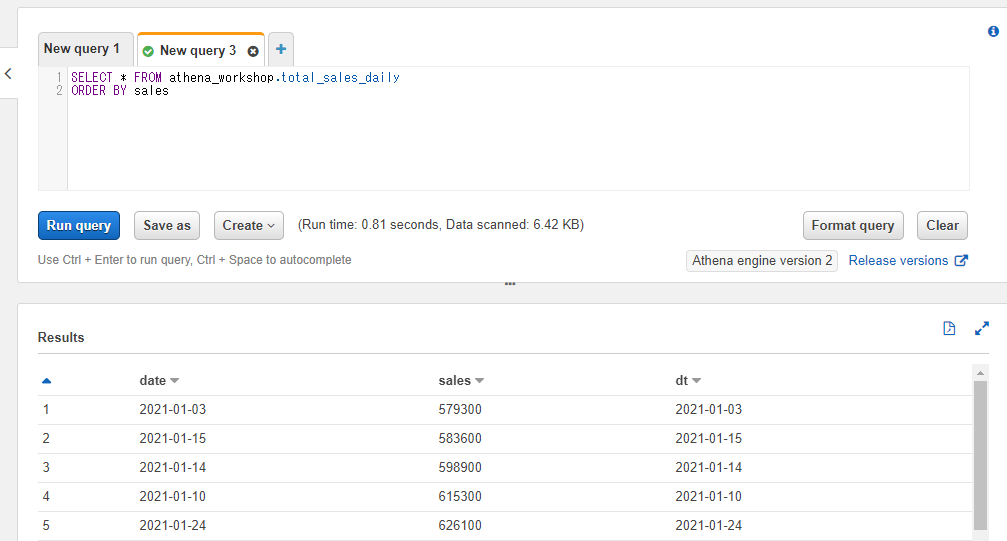
Task: Collapse the left side panel arrow
Action: tap(8, 73)
